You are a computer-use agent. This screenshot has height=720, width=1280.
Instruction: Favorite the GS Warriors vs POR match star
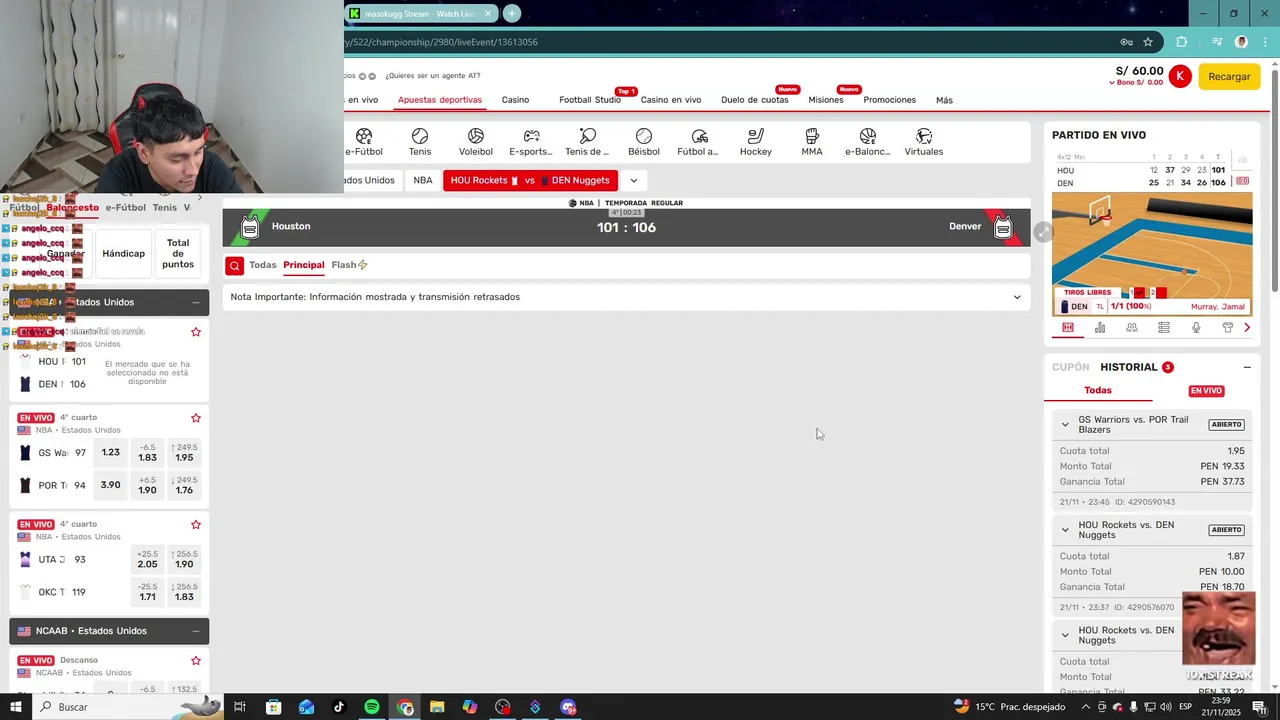click(x=196, y=418)
